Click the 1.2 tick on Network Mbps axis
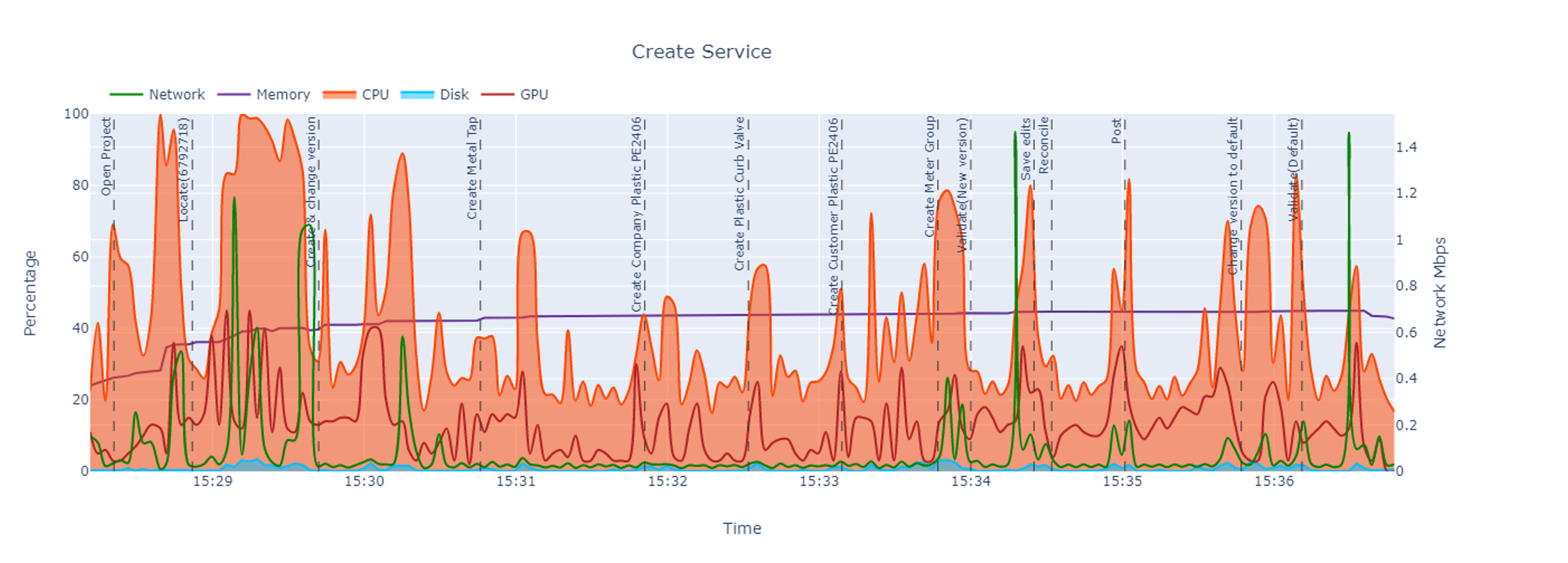 (1407, 193)
